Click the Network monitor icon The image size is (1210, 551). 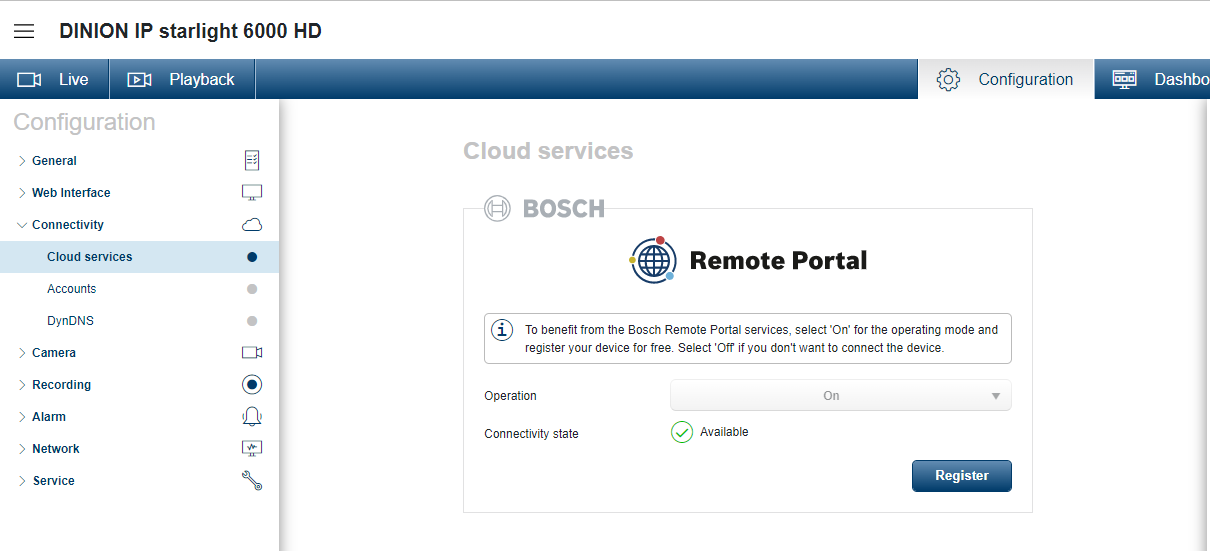(x=252, y=449)
